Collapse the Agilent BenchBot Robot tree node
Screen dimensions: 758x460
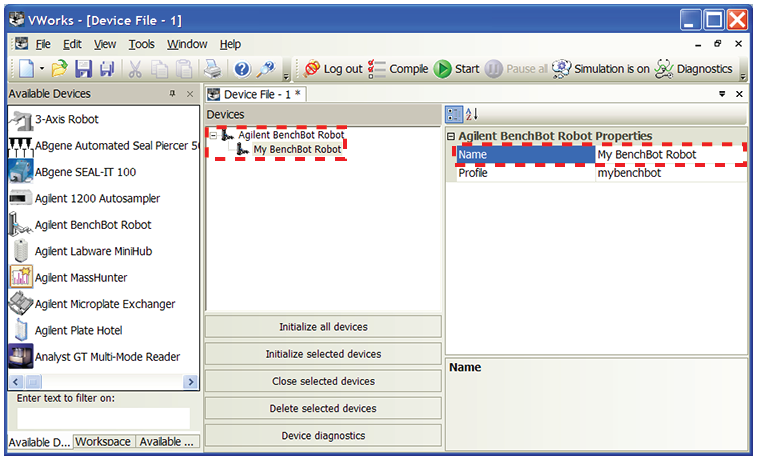click(x=213, y=135)
